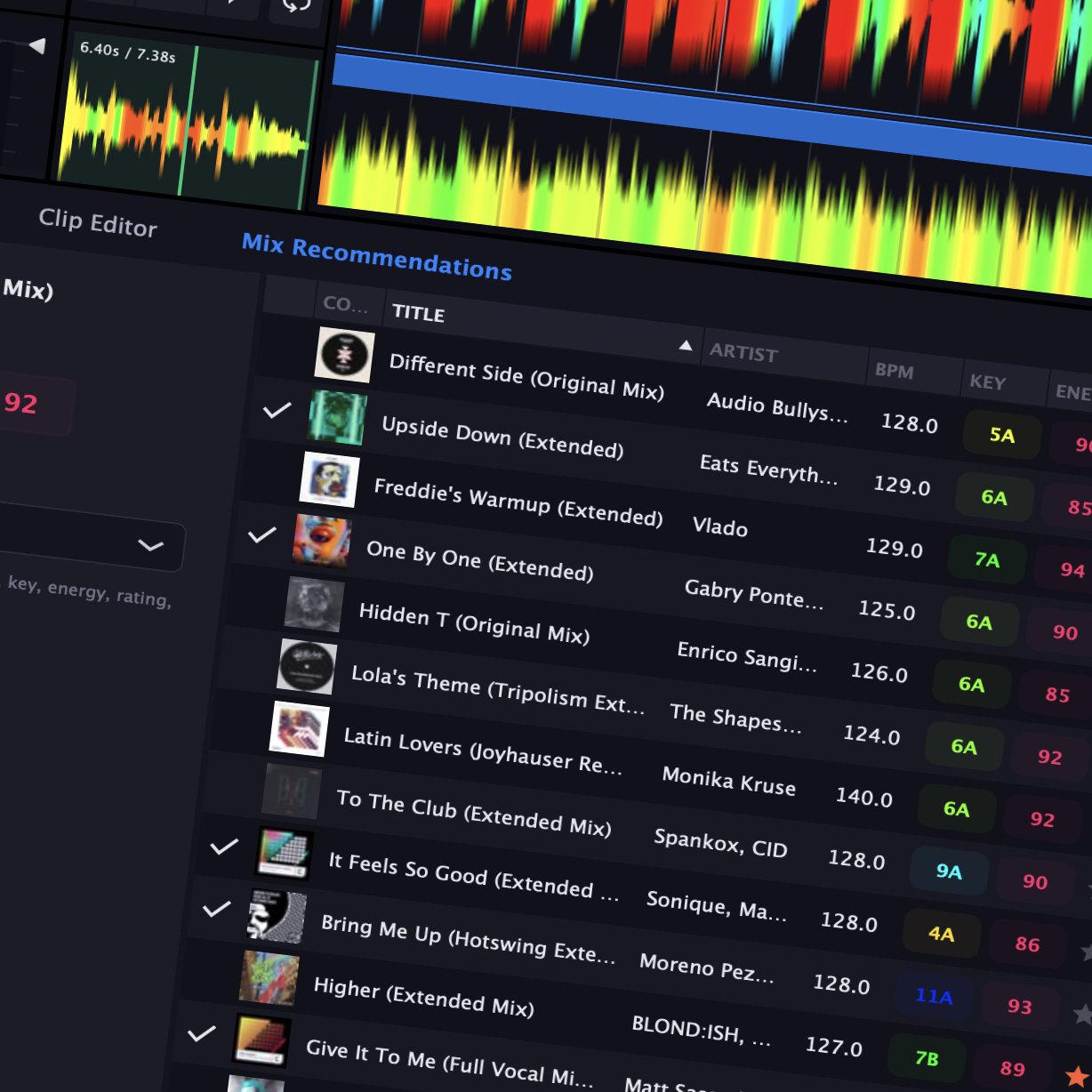Click the Hidden T album artwork
The image size is (1092, 1092).
coord(313,604)
